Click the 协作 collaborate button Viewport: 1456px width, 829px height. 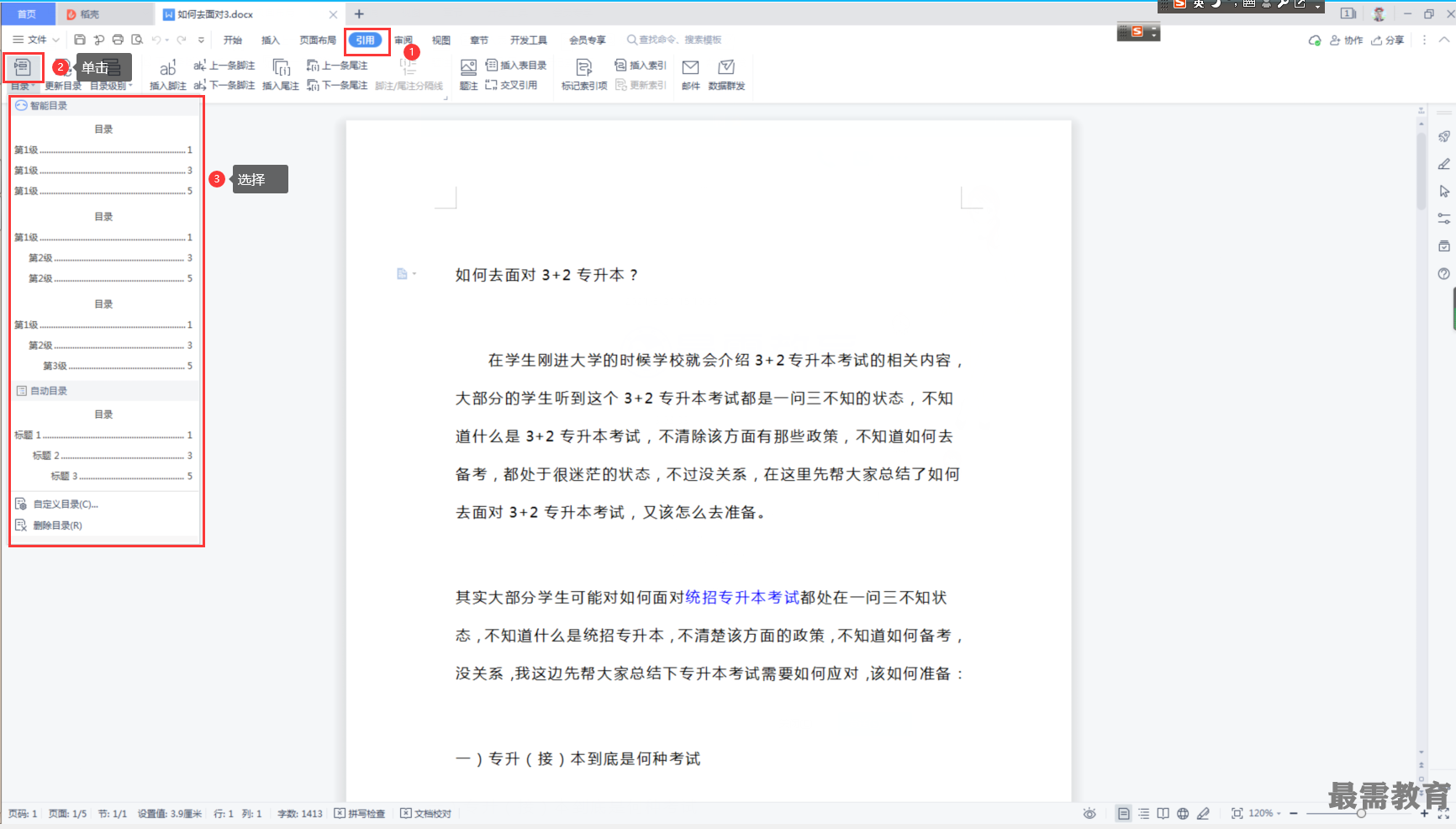pyautogui.click(x=1346, y=40)
